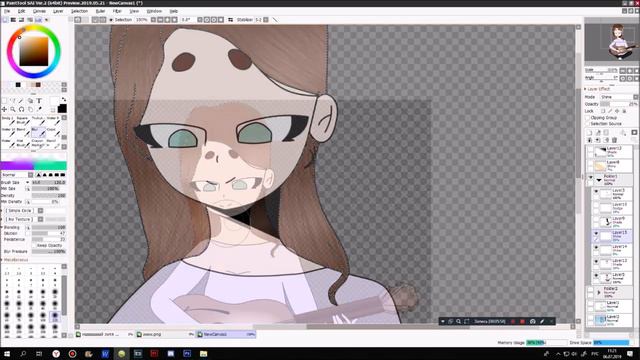Open the Filter menu
Viewport: 640px width, 360px height.
[117, 11]
